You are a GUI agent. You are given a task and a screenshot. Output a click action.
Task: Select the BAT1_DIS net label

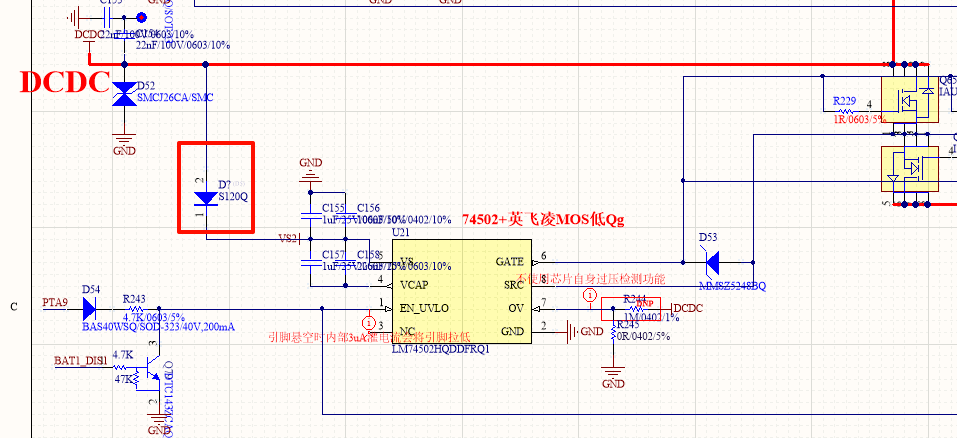tap(80, 361)
